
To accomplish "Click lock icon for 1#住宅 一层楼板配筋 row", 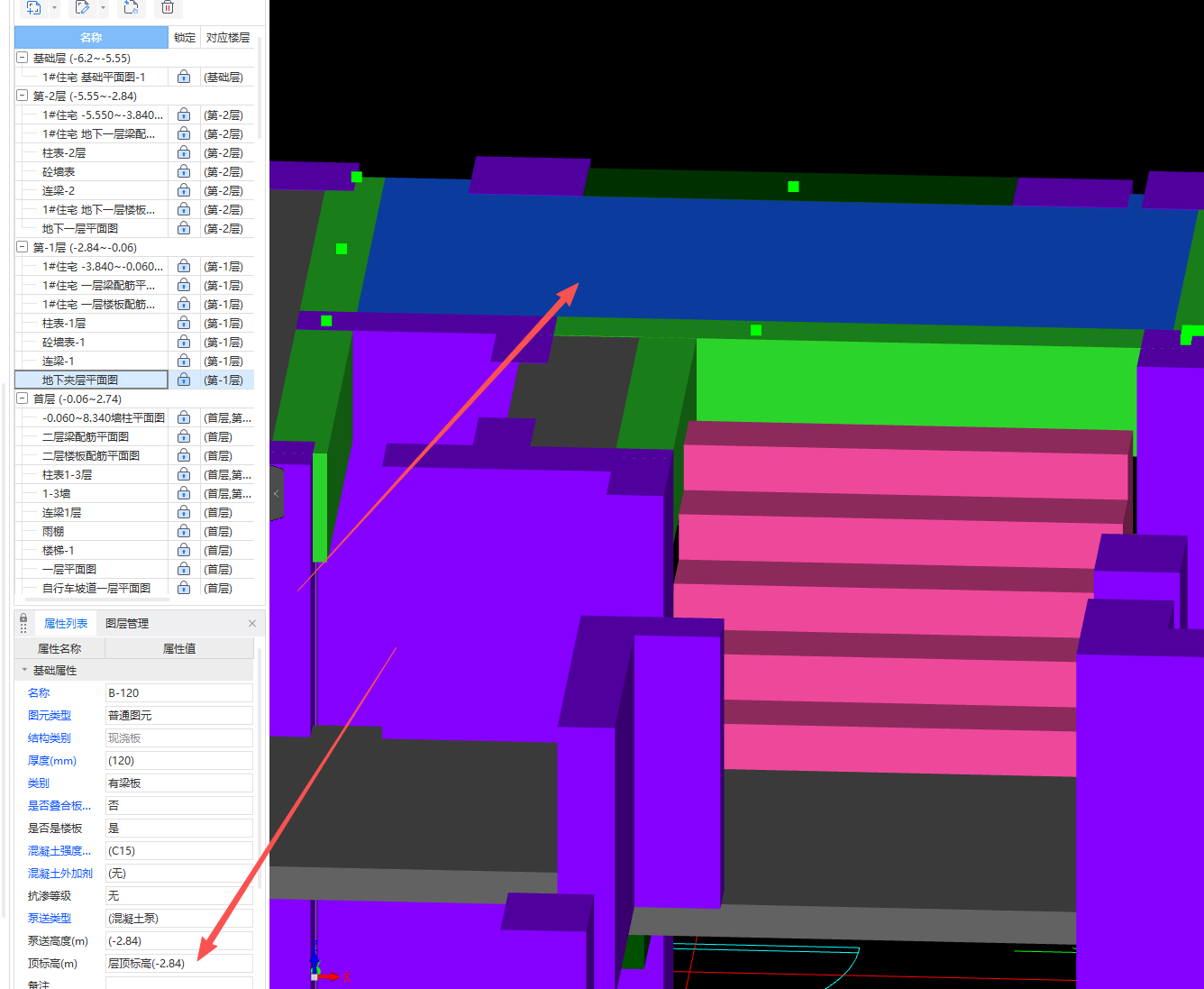I will click(184, 305).
